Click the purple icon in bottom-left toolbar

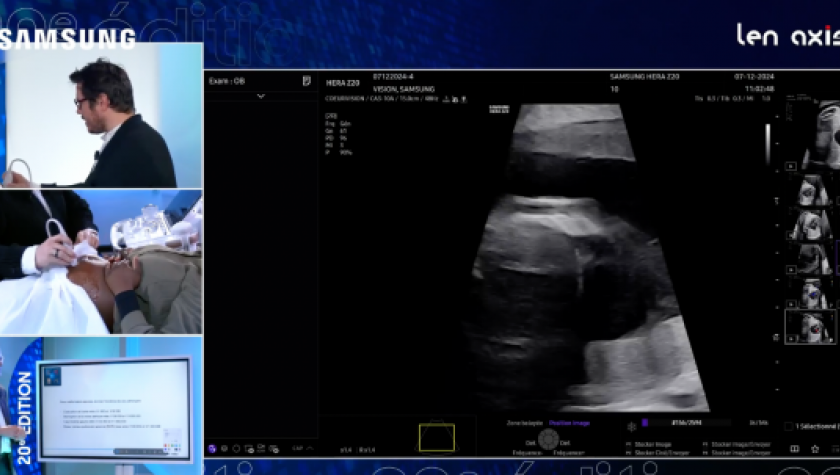pyautogui.click(x=212, y=449)
